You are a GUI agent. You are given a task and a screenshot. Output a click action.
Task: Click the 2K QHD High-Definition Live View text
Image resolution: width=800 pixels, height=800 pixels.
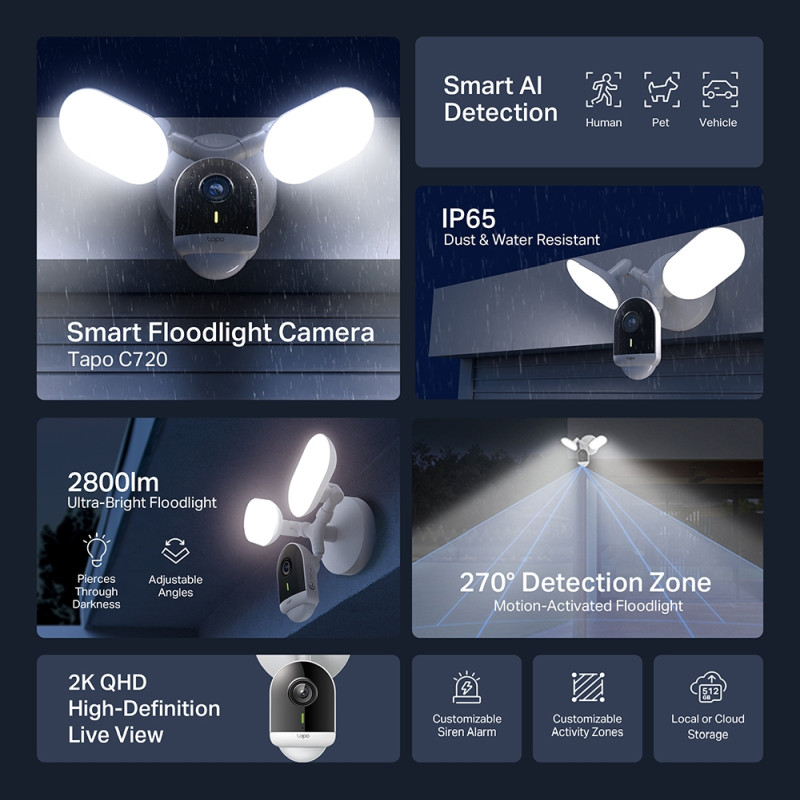(144, 709)
